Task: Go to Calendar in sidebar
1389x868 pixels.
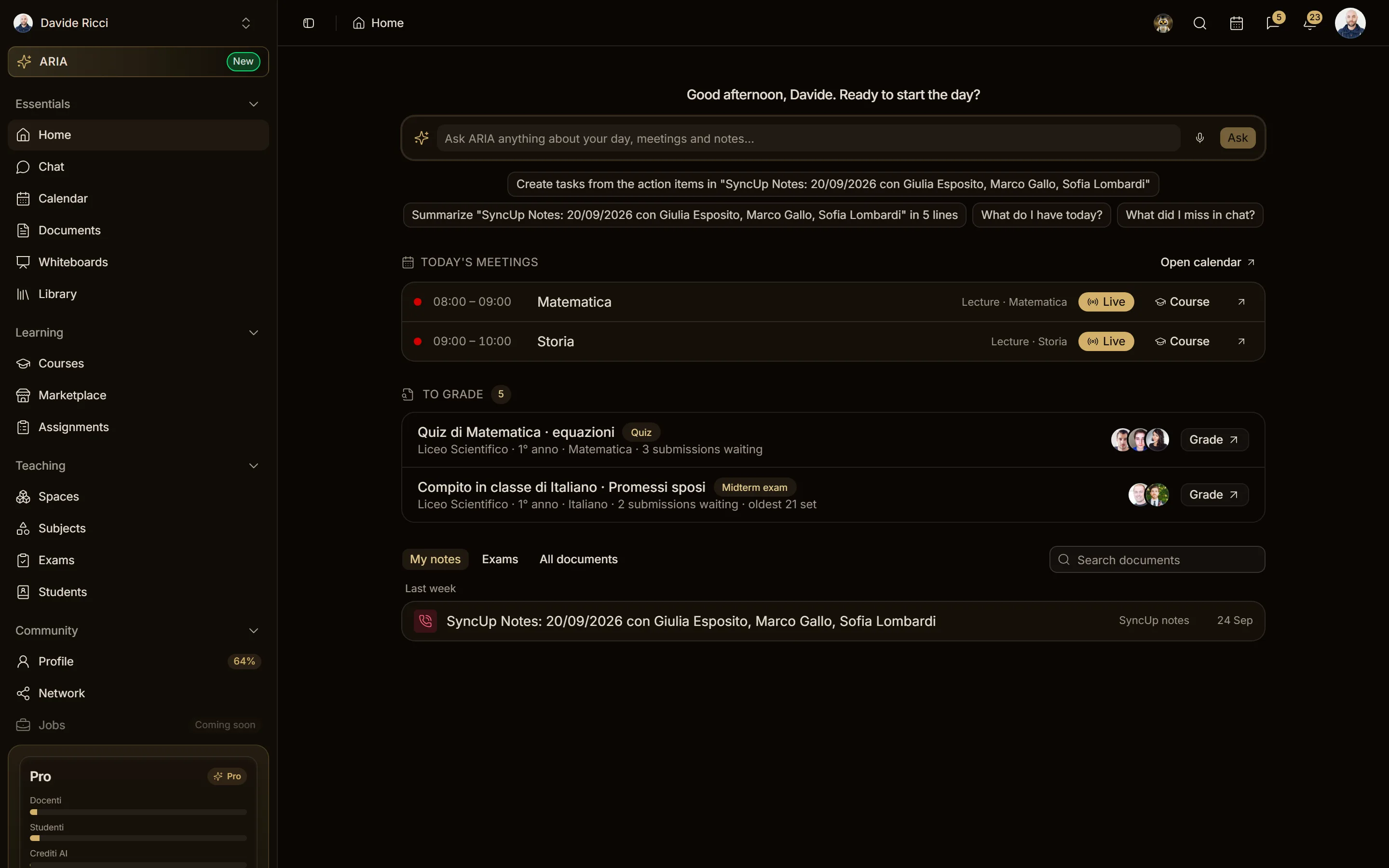Action: coord(138,199)
